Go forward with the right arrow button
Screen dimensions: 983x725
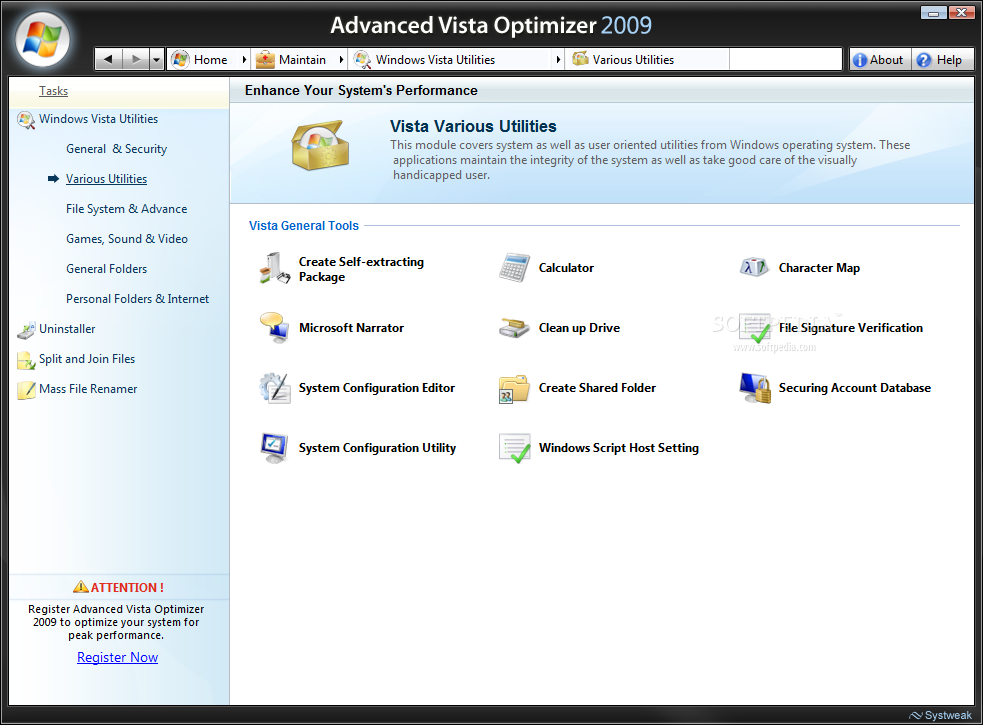[x=135, y=60]
